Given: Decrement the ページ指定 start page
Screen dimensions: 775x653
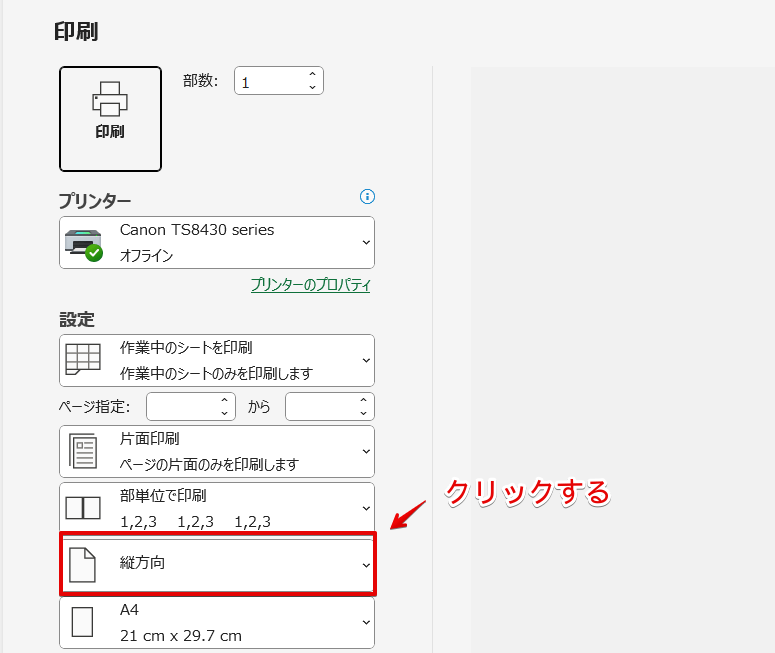Looking at the screenshot, I should (x=224, y=413).
